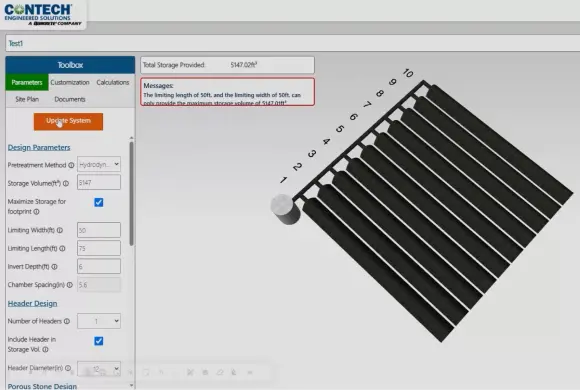580x390 pixels.
Task: Click the panel scroll down arrow near Porous Stone Design
Action: pos(131,386)
